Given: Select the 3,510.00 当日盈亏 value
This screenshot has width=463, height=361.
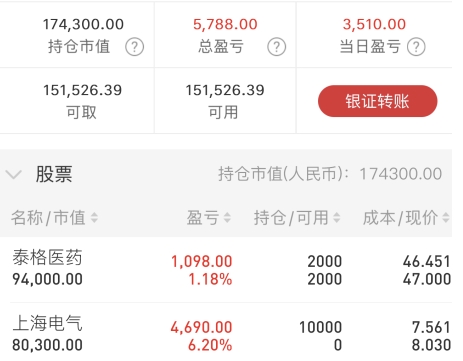Looking at the screenshot, I should [x=374, y=24].
